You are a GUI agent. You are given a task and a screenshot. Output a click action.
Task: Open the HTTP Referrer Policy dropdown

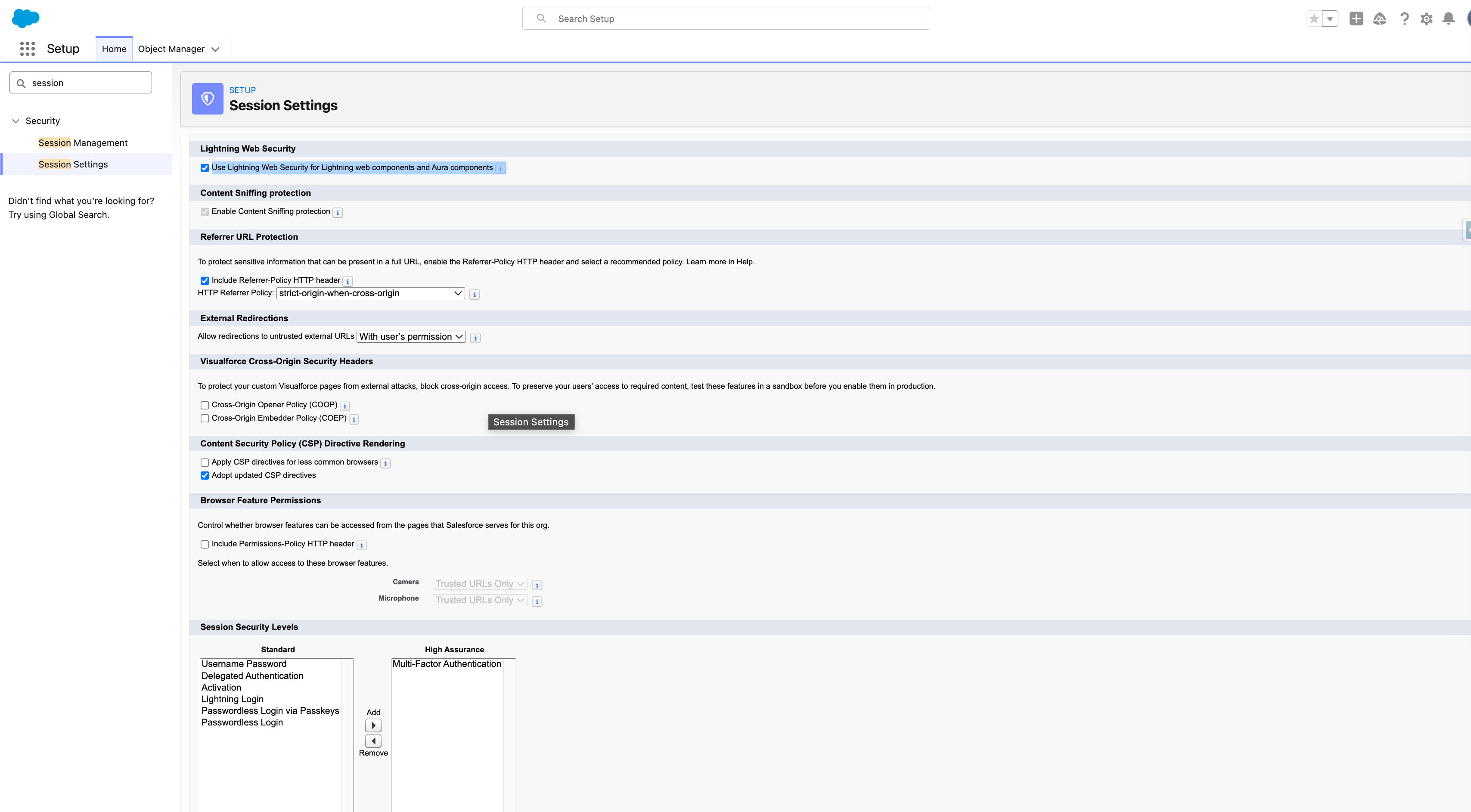(370, 294)
